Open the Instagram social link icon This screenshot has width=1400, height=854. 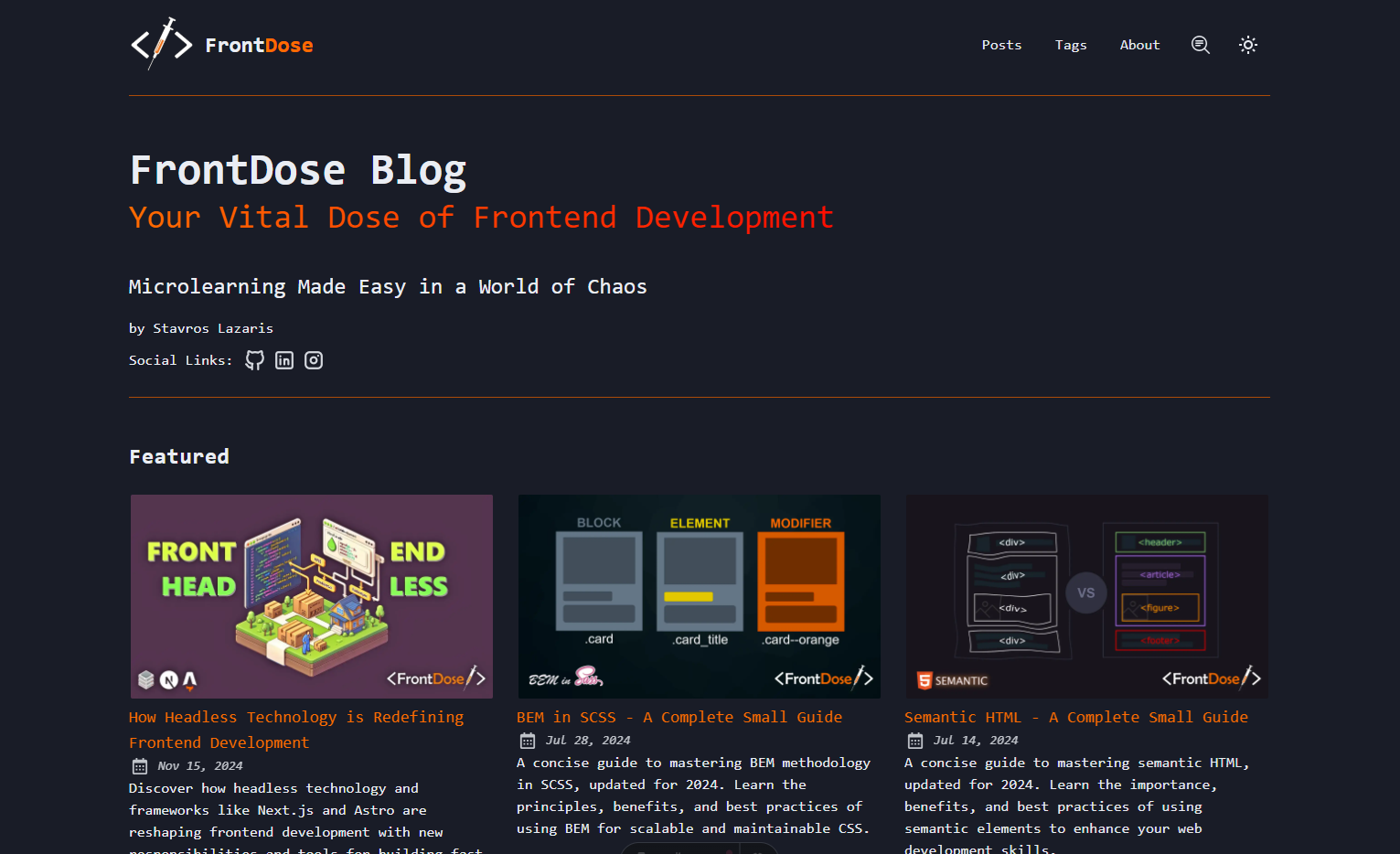click(314, 360)
